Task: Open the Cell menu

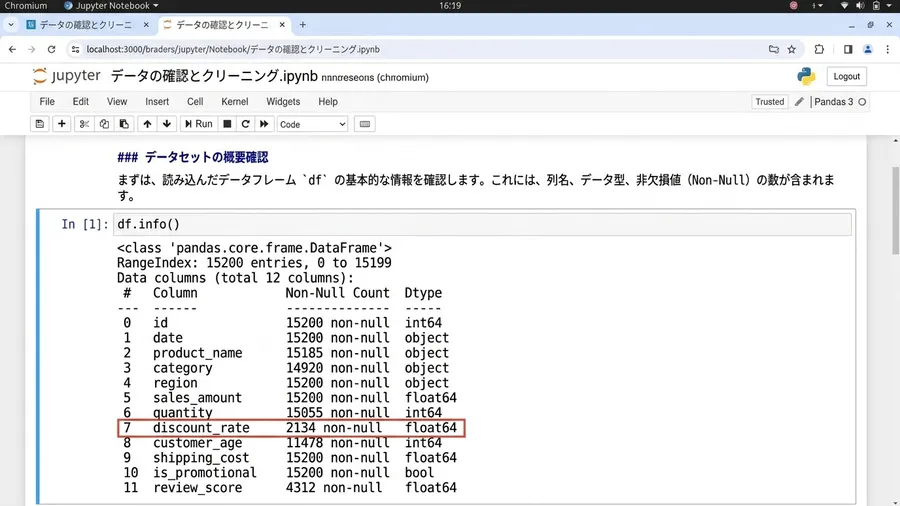Action: coord(195,102)
